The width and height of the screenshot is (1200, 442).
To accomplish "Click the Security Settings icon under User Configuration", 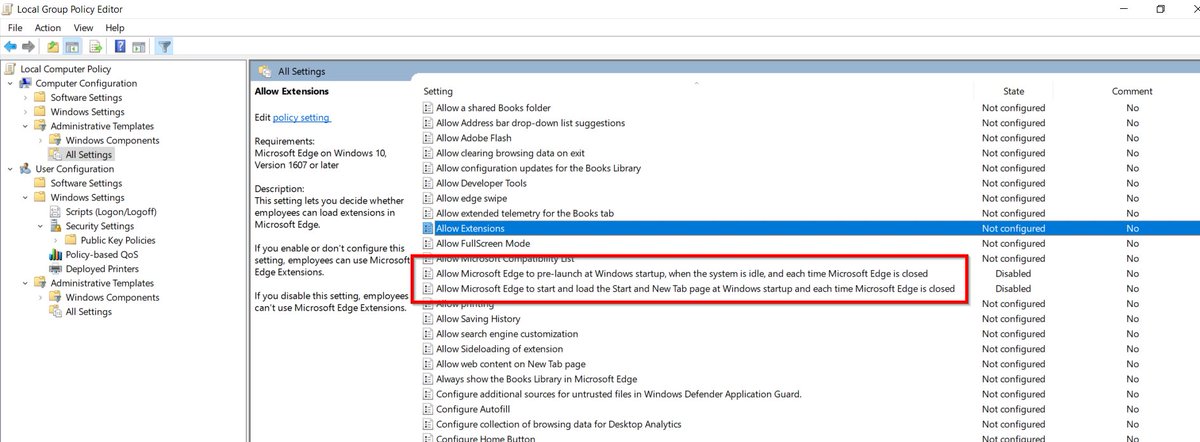I will (56, 226).
